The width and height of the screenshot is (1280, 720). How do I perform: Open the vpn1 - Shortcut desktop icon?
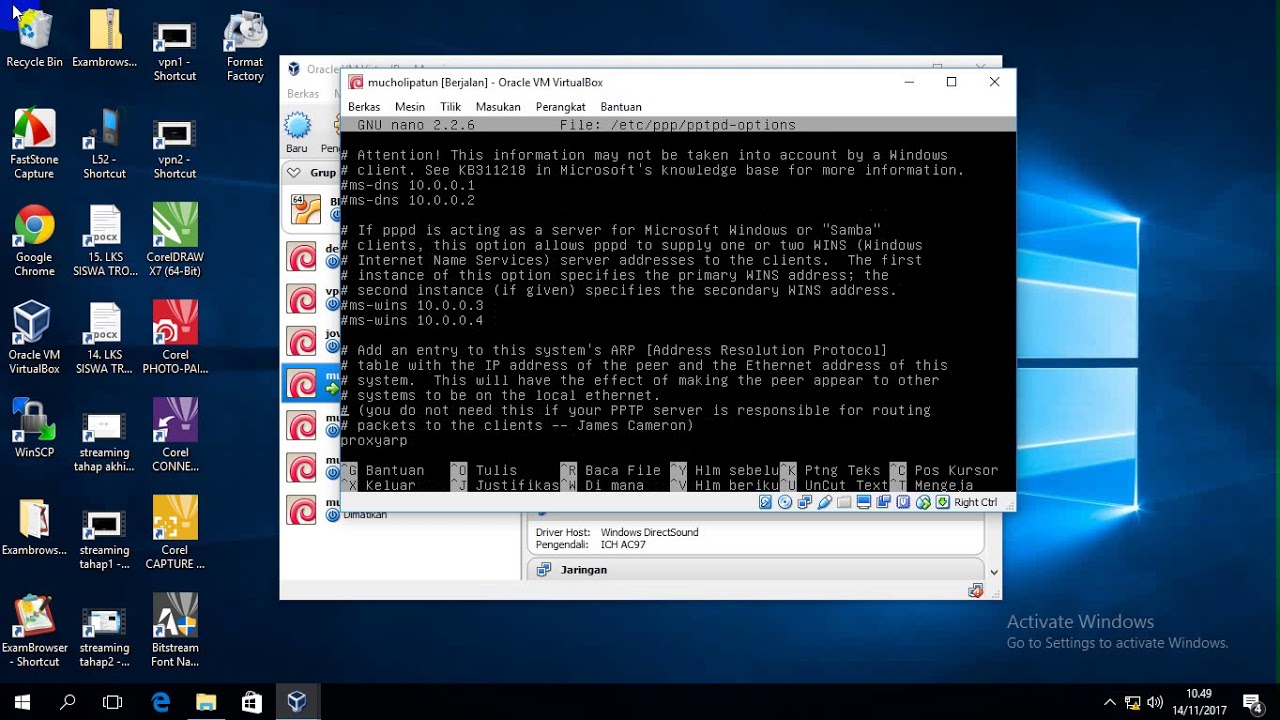175,48
